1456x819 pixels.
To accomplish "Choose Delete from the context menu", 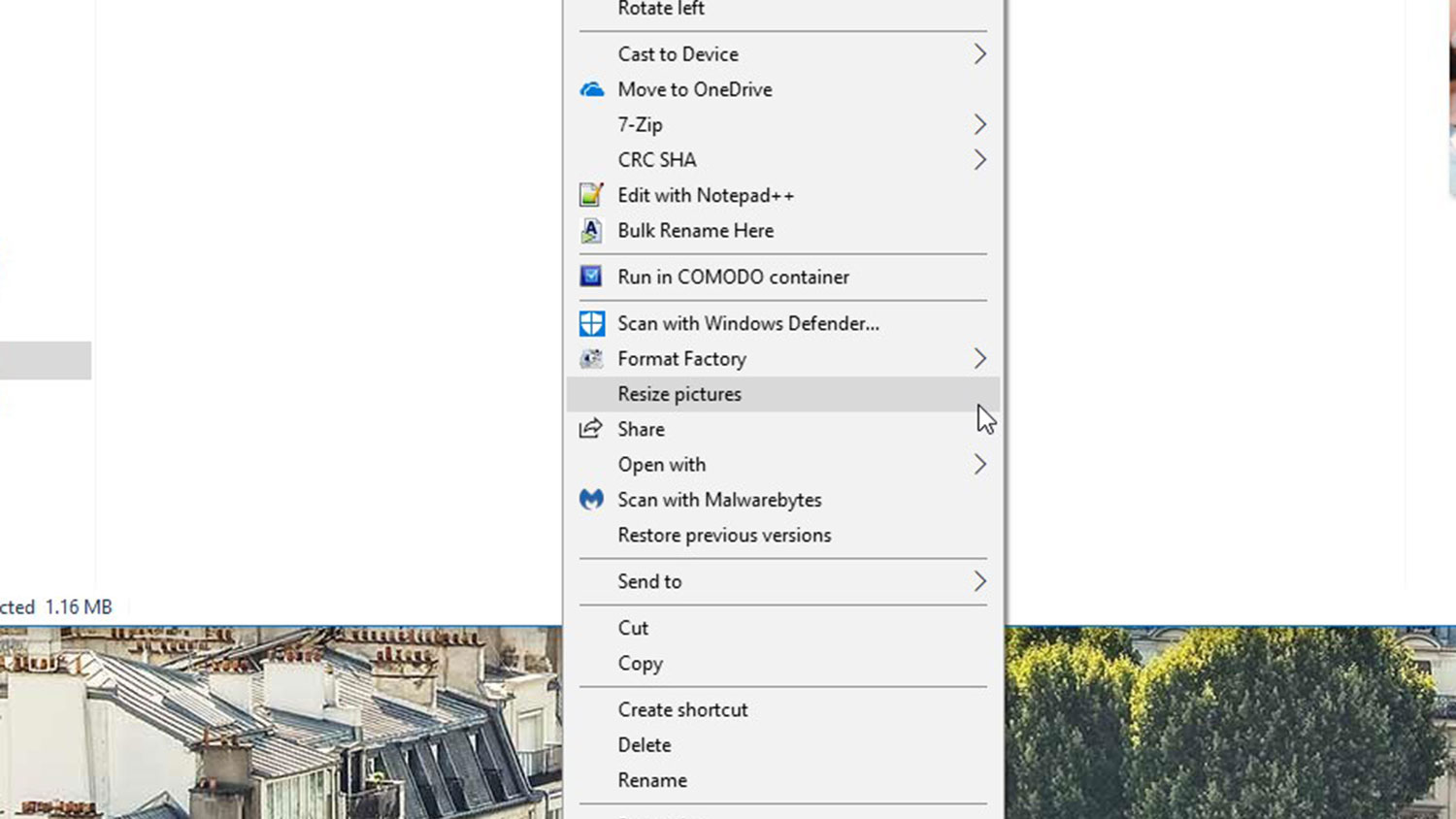I will click(645, 745).
